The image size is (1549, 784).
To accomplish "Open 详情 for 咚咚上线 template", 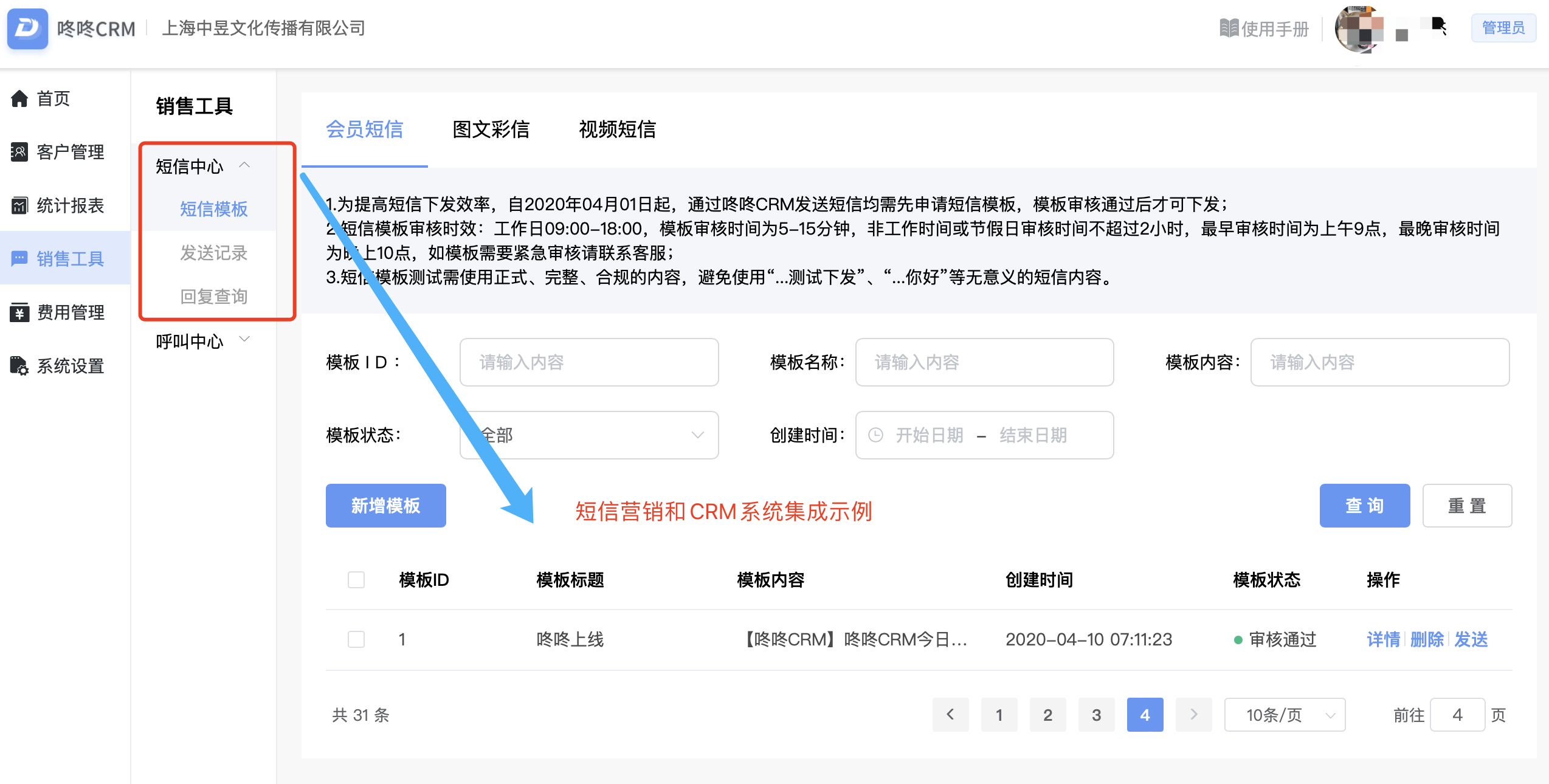I will pyautogui.click(x=1383, y=639).
